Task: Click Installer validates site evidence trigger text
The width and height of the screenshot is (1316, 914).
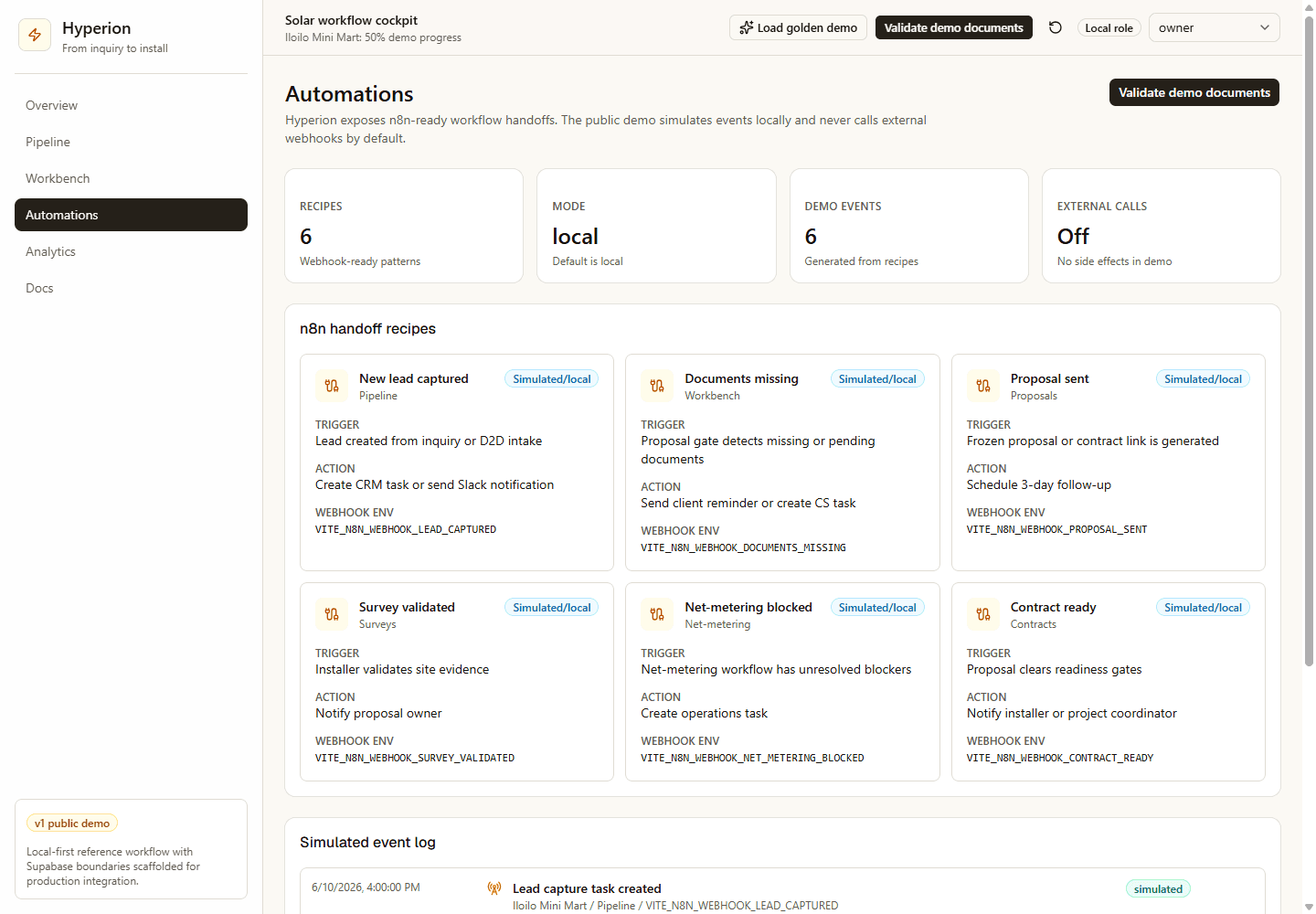Action: point(402,670)
